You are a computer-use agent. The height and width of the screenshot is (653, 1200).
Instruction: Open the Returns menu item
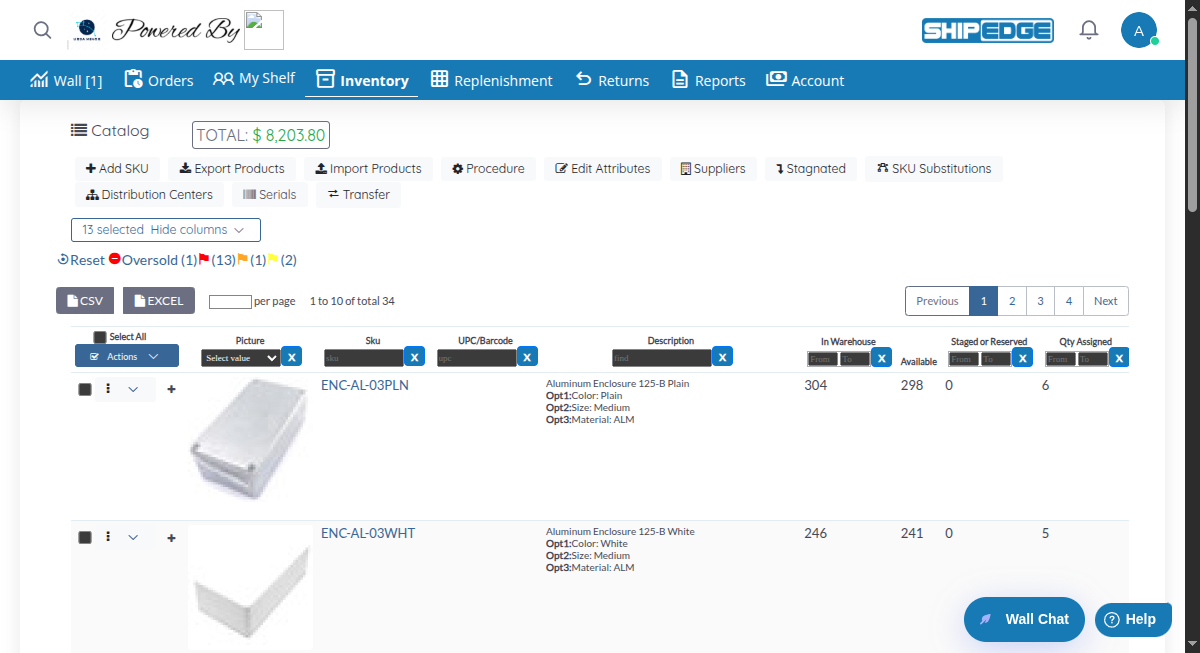pos(612,80)
